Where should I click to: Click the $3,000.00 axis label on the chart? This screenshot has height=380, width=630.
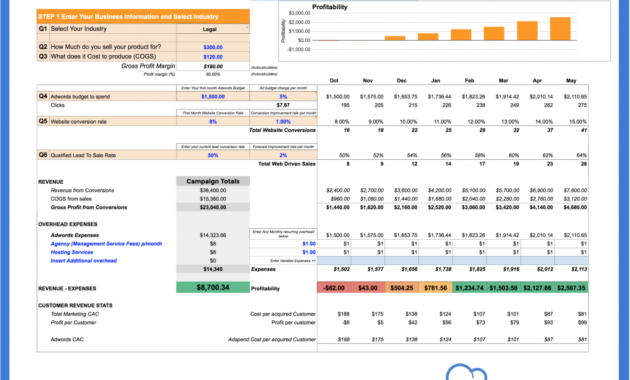coord(299,13)
